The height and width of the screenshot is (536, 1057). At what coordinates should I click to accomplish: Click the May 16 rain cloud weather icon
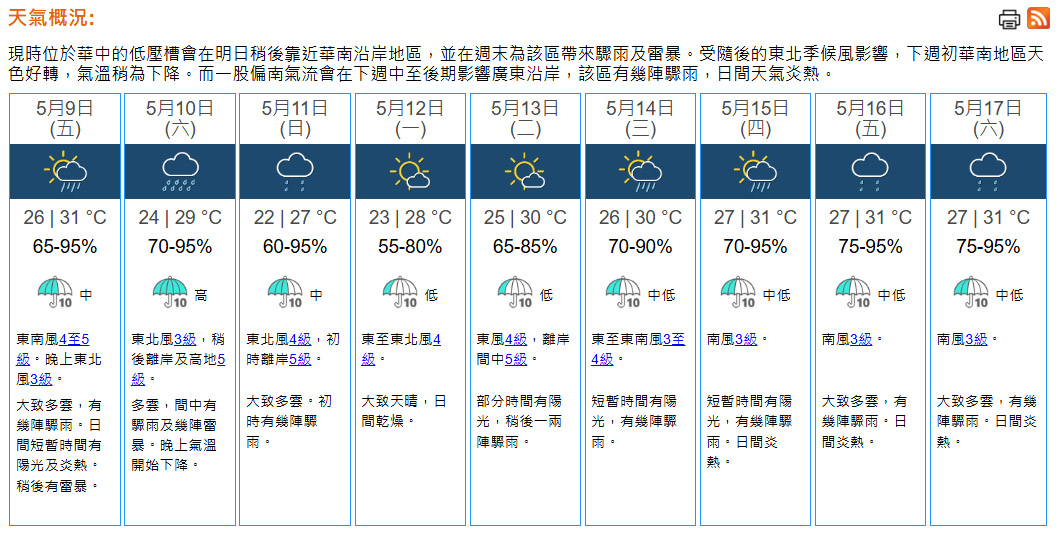(870, 171)
